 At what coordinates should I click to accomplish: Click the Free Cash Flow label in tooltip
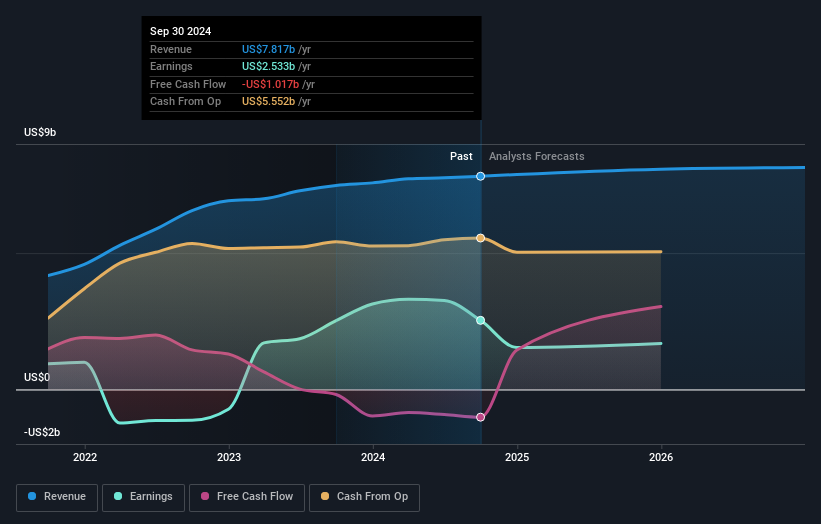[188, 84]
